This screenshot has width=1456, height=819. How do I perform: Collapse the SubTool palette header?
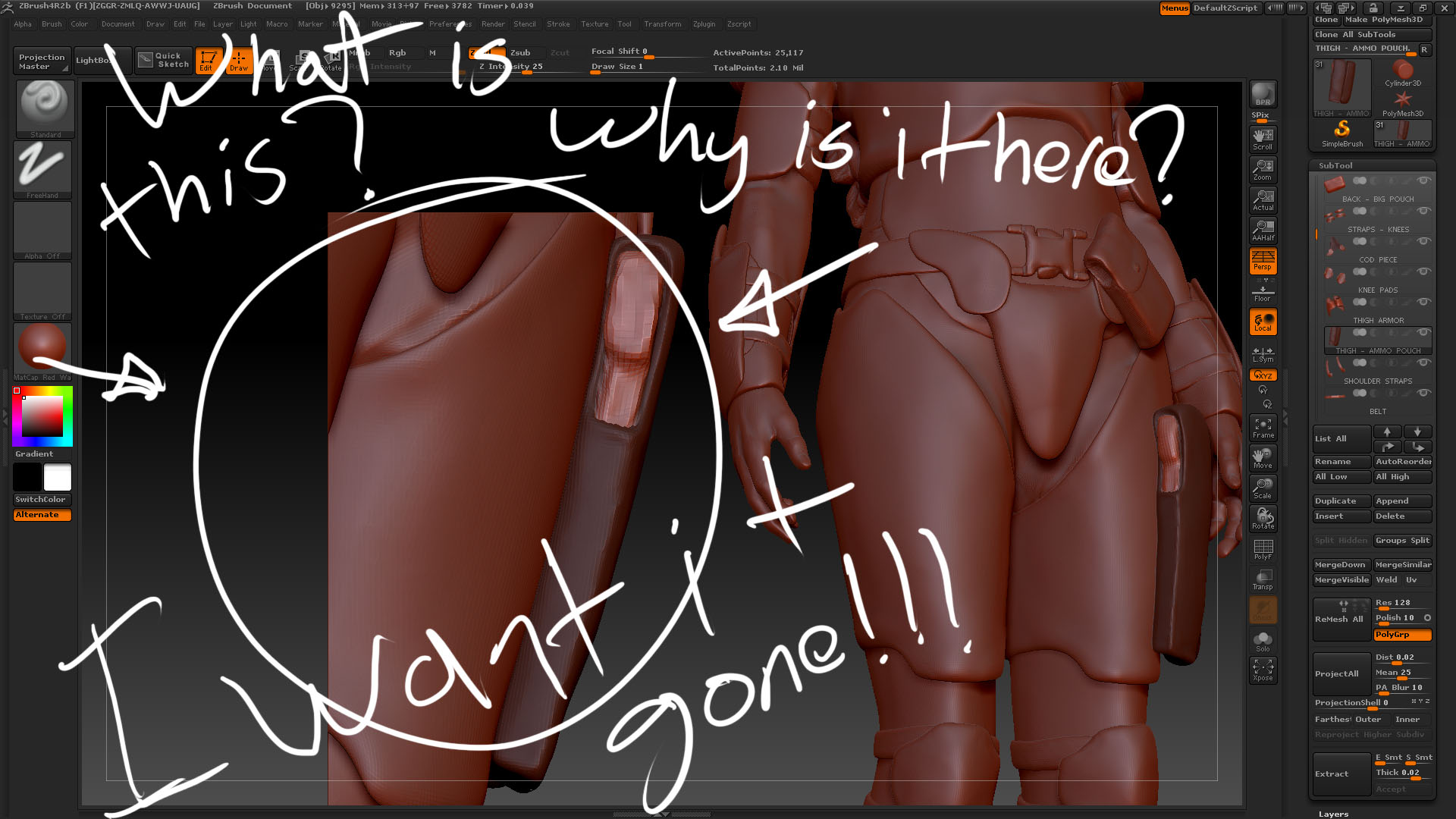point(1335,165)
